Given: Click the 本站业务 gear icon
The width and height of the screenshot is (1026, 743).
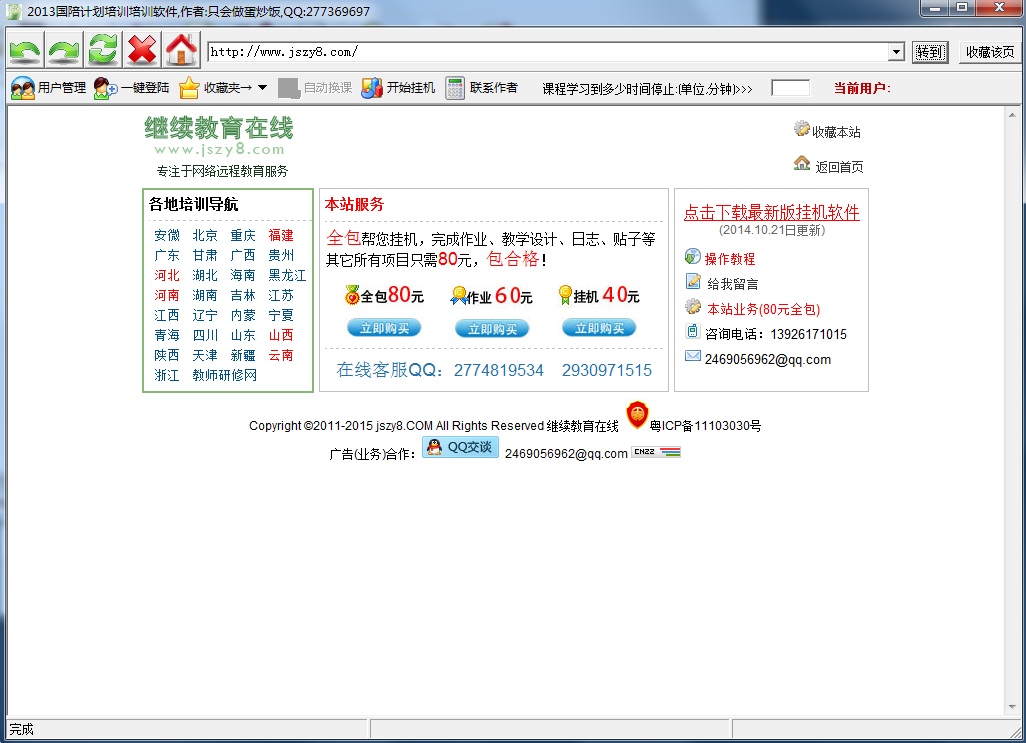Looking at the screenshot, I should (x=692, y=306).
